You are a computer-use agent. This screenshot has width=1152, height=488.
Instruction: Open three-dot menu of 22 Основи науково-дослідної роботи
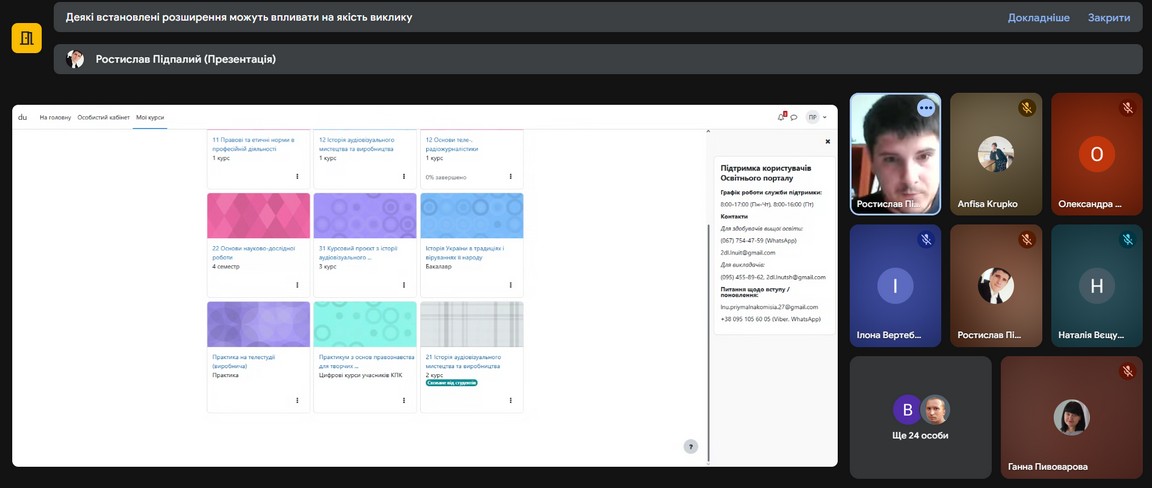297,287
